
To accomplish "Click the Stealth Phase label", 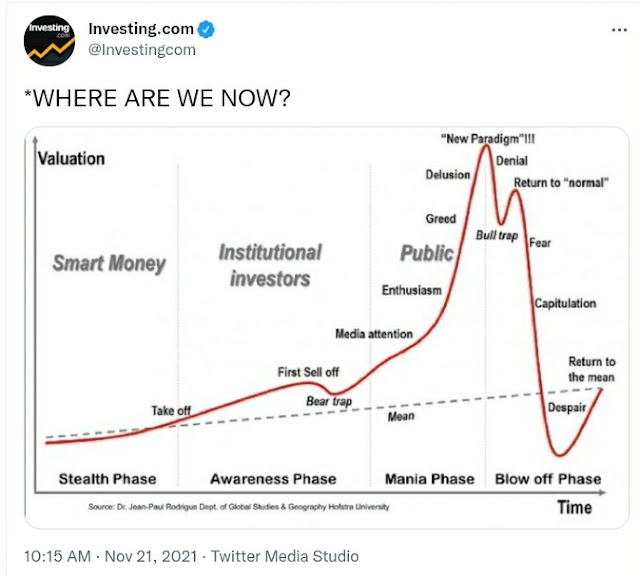I will point(107,479).
